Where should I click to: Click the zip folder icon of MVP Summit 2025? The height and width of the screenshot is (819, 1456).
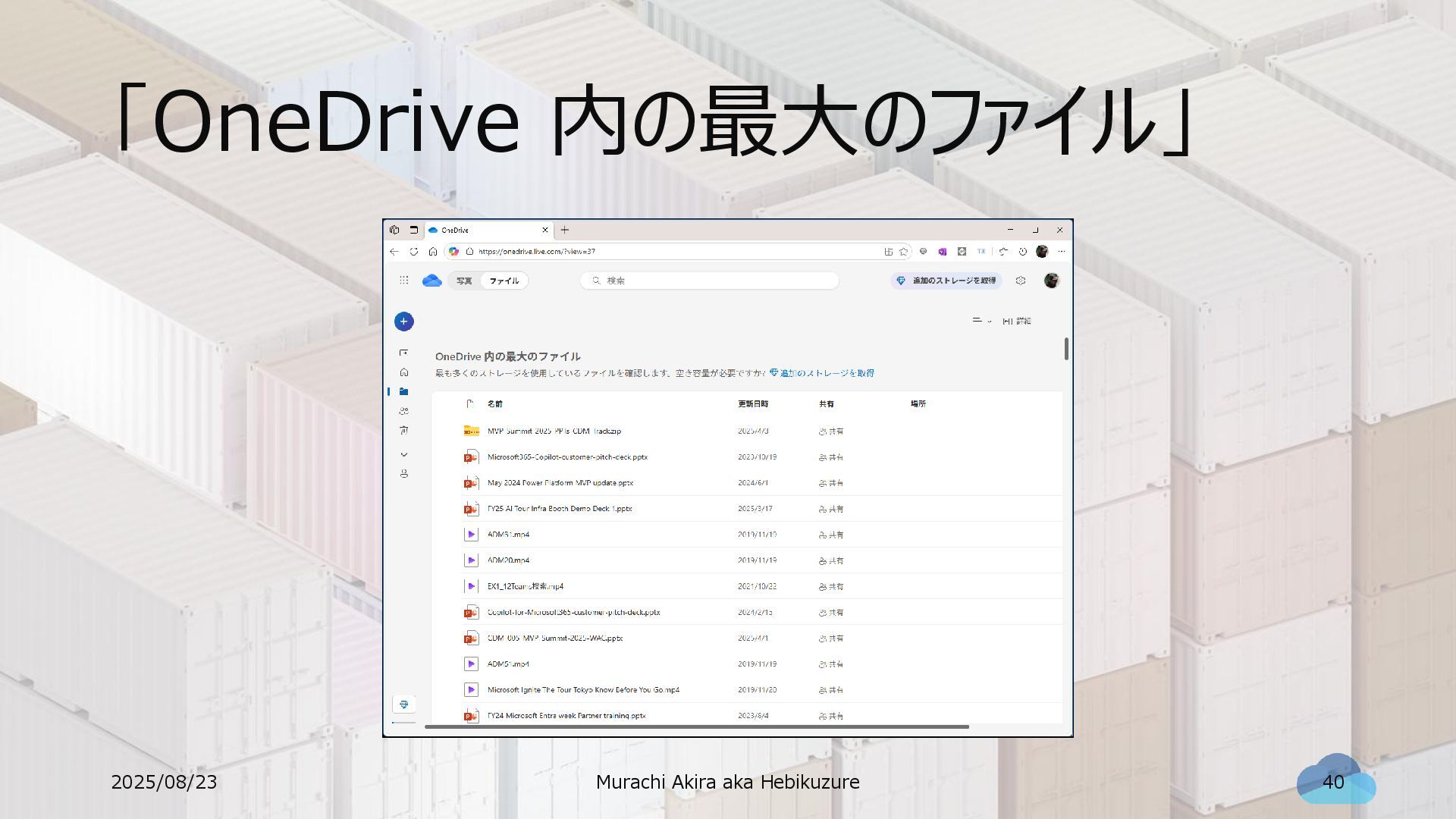pyautogui.click(x=471, y=431)
